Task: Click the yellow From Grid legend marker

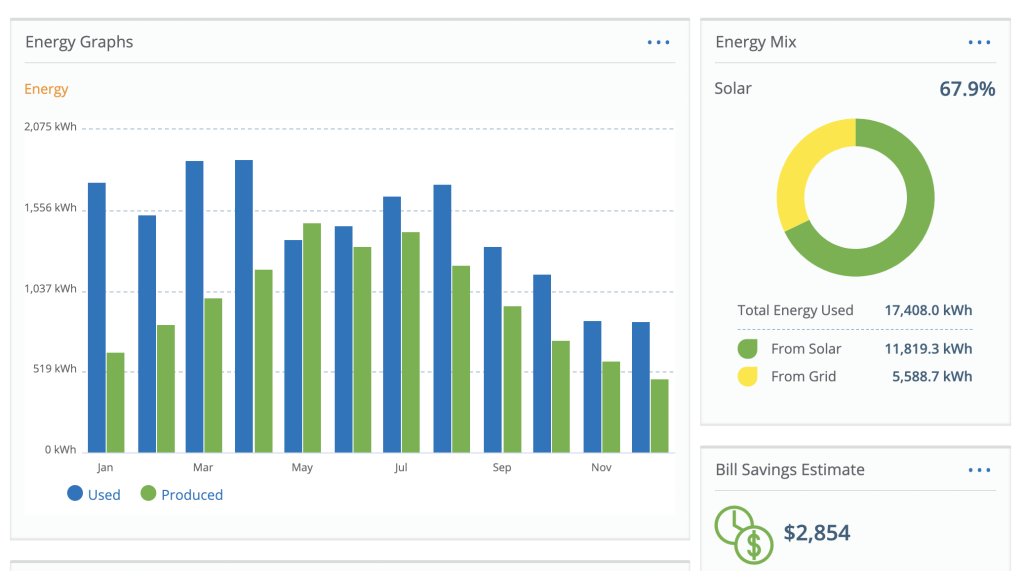Action: tap(747, 376)
